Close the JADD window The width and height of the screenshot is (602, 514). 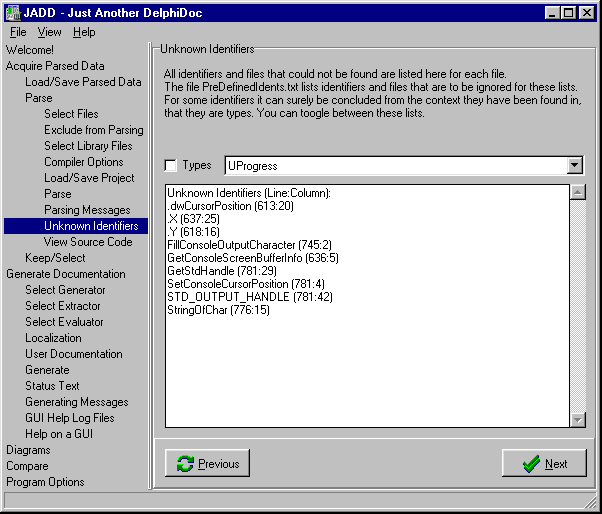[x=587, y=13]
